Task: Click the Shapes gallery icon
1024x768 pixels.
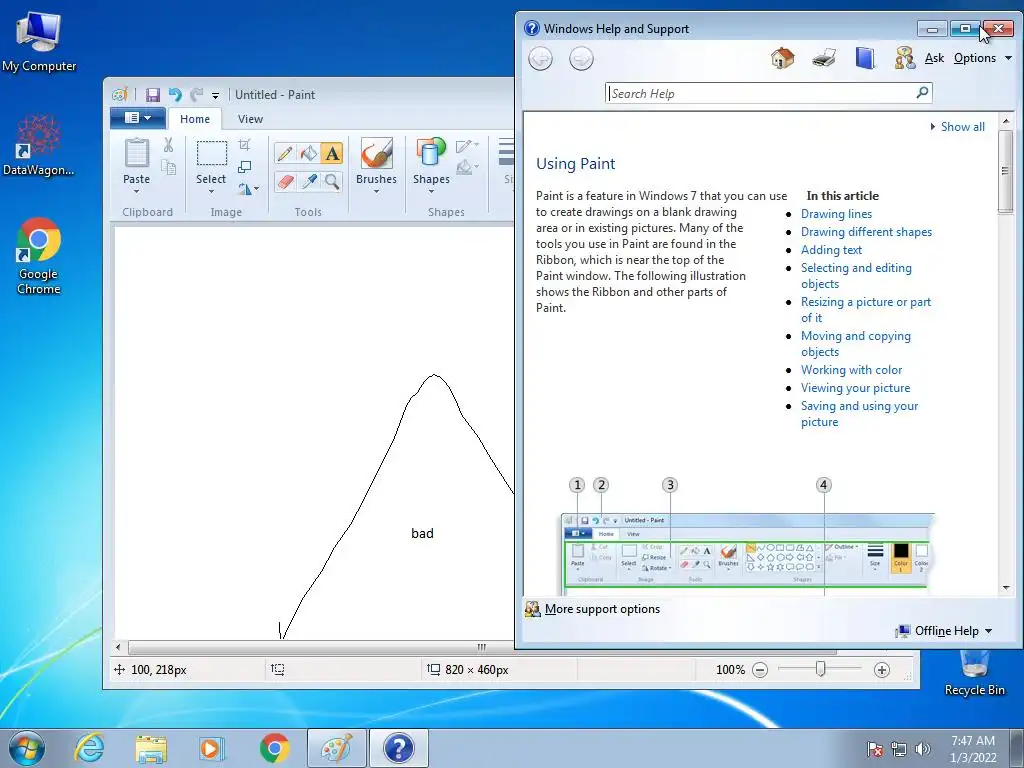Action: pos(431,153)
